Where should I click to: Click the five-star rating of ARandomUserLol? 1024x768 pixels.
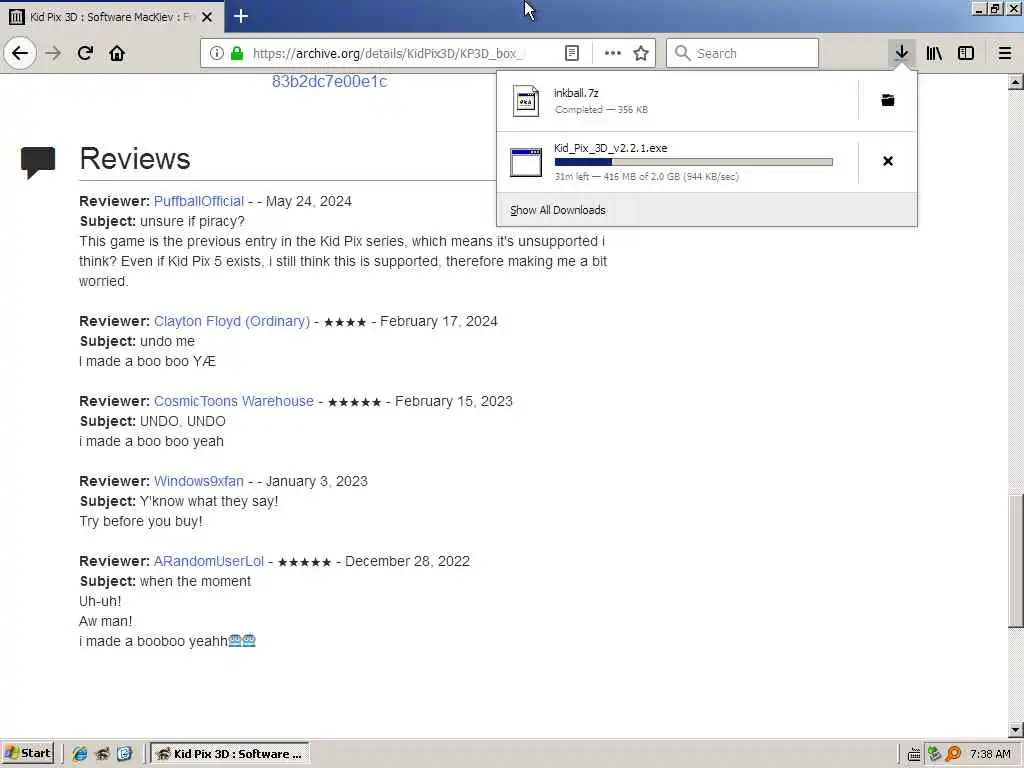coord(304,562)
